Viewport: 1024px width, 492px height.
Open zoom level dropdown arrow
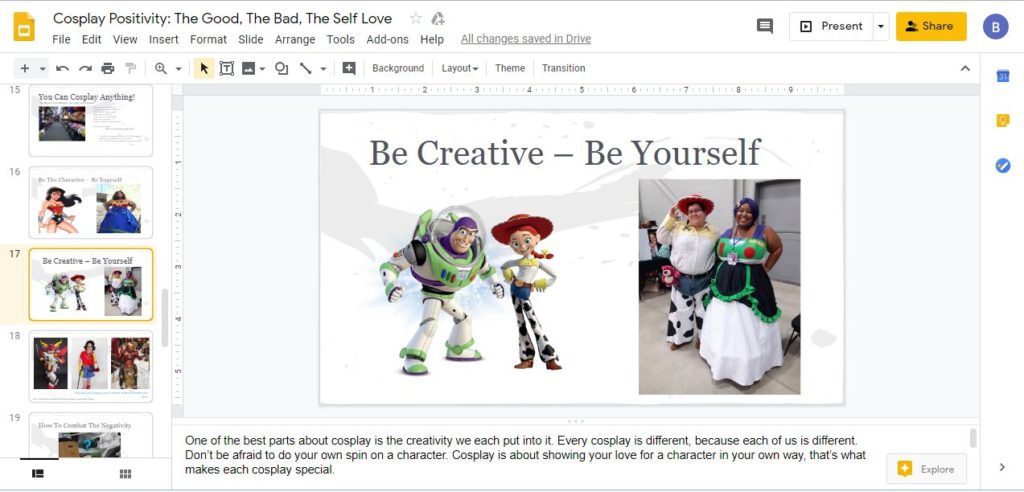(x=178, y=68)
